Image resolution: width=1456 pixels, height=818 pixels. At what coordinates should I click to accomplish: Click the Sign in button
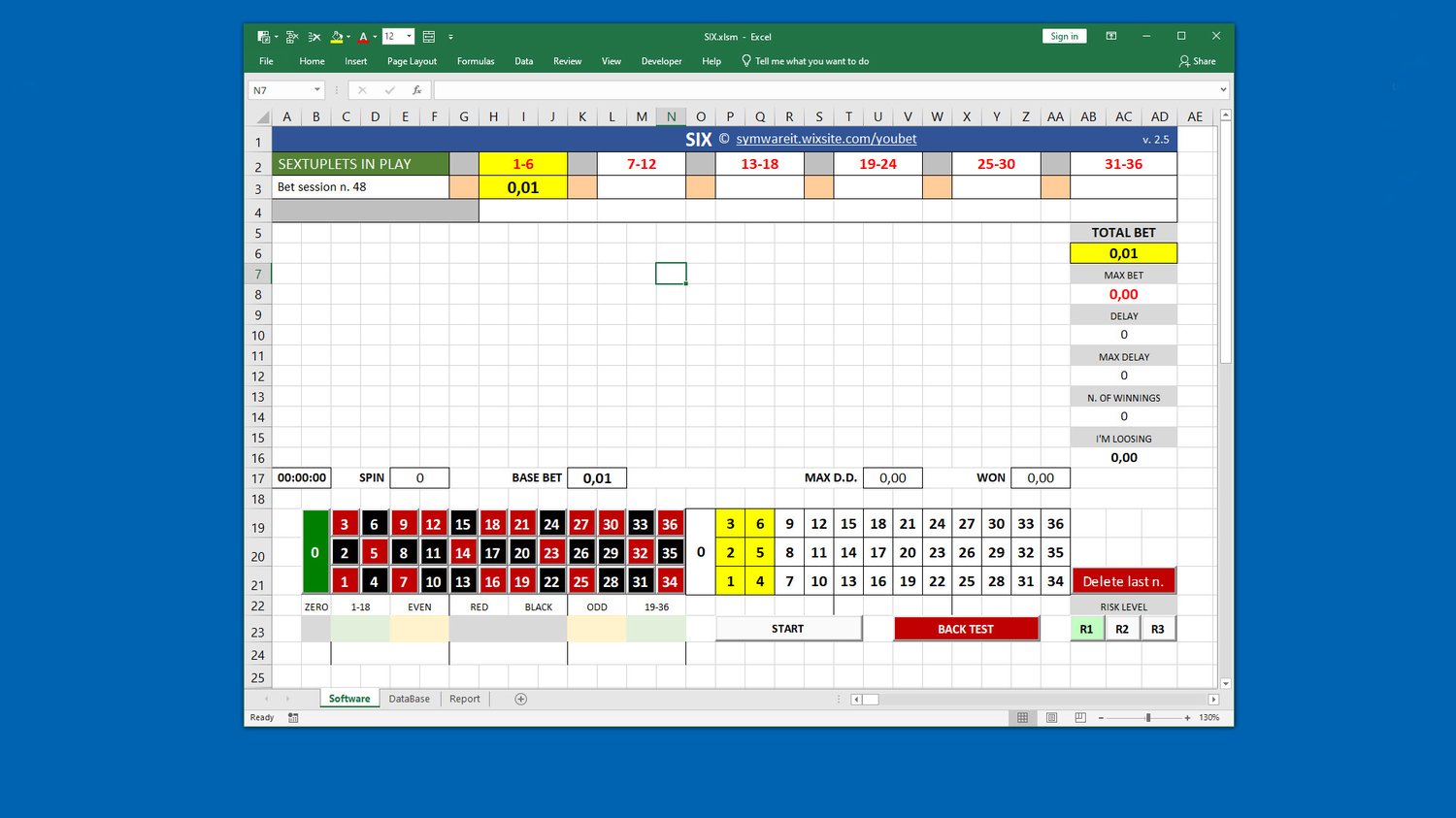coord(1064,36)
